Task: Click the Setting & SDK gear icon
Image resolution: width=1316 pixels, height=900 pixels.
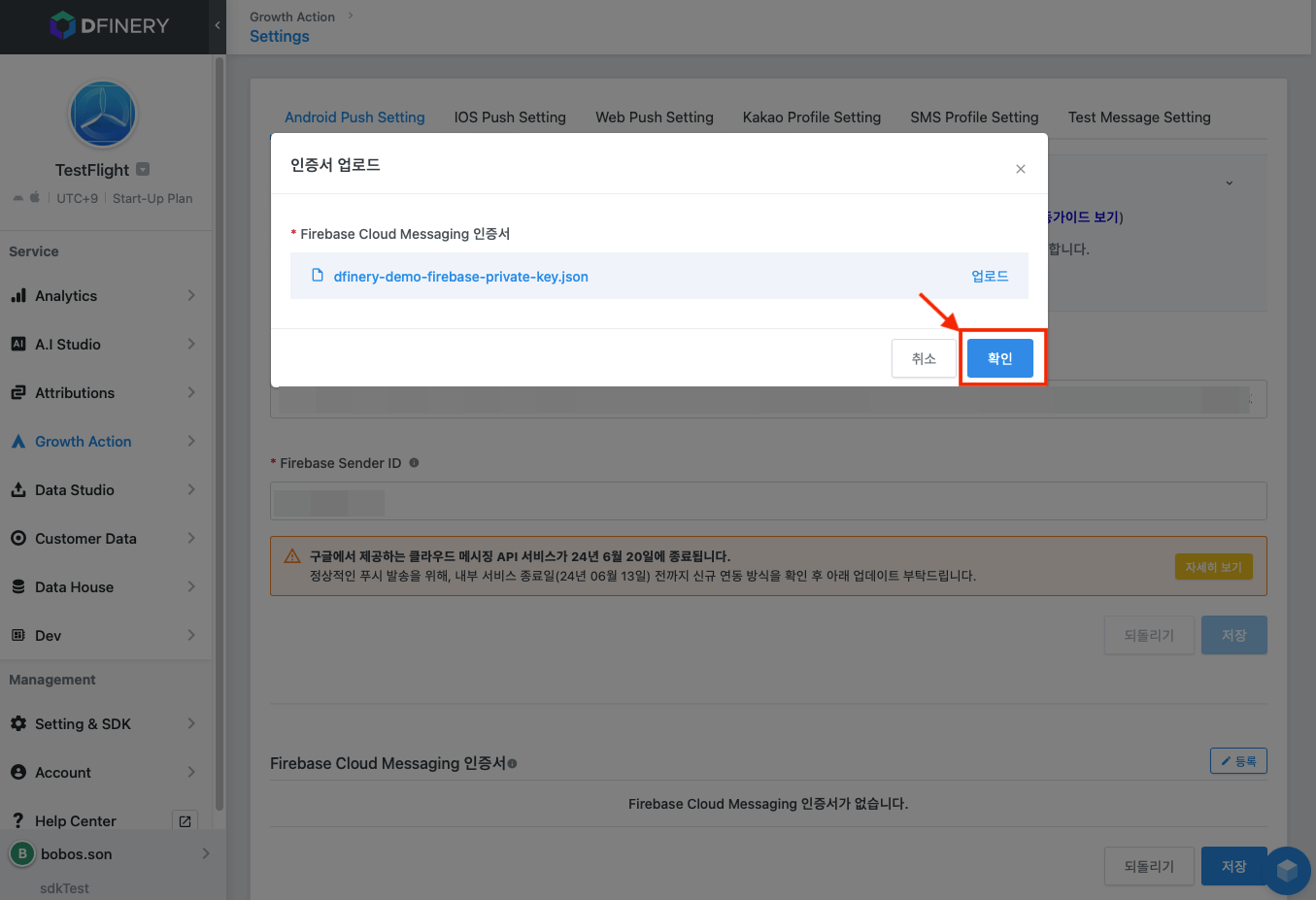Action: (x=18, y=723)
